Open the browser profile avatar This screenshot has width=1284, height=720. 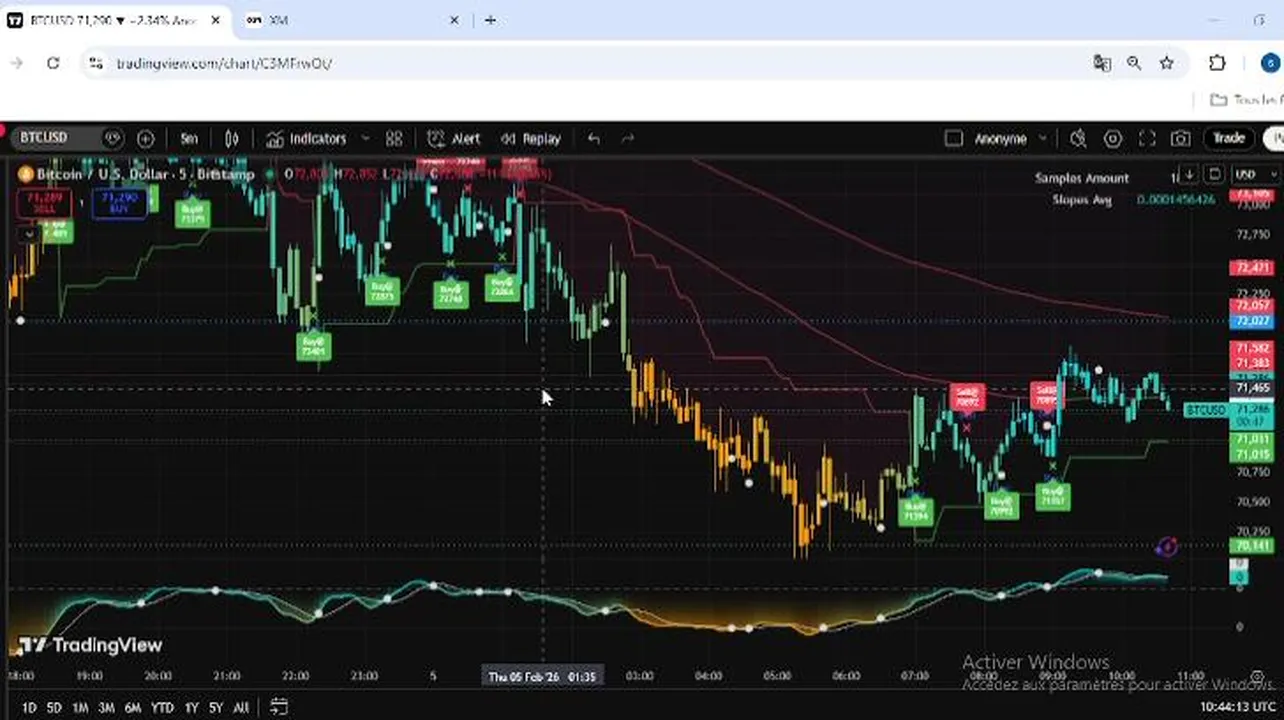tap(1270, 63)
